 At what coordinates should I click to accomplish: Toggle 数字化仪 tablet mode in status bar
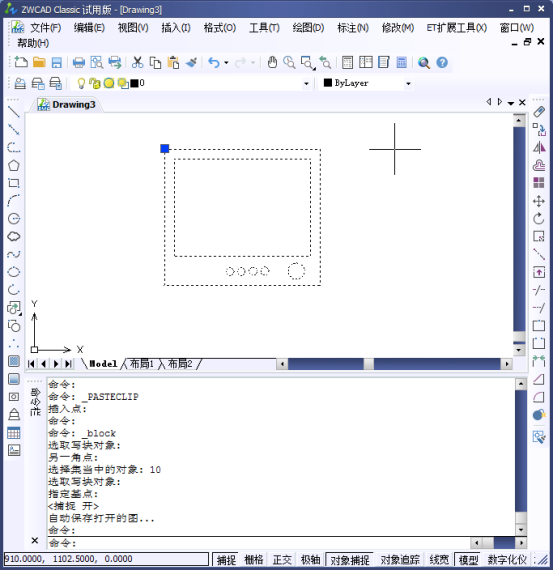pos(507,560)
